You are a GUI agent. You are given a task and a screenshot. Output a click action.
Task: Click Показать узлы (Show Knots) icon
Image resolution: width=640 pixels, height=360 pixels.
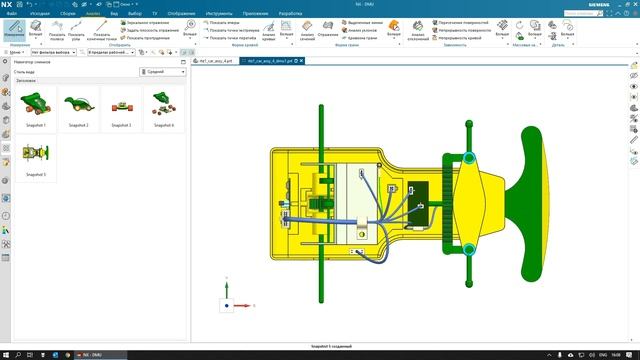point(76,31)
